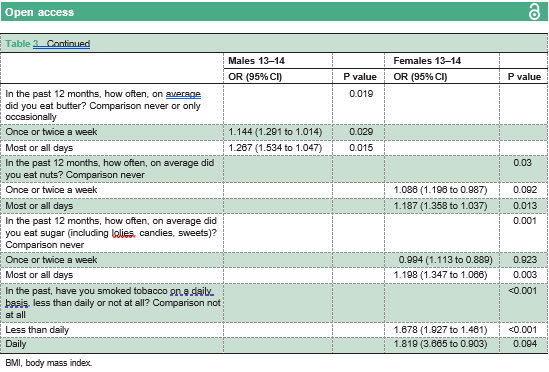Click OR value 1.187 (1.358 to 1.037)
Viewport: 549px width, 372px height.
(x=440, y=205)
